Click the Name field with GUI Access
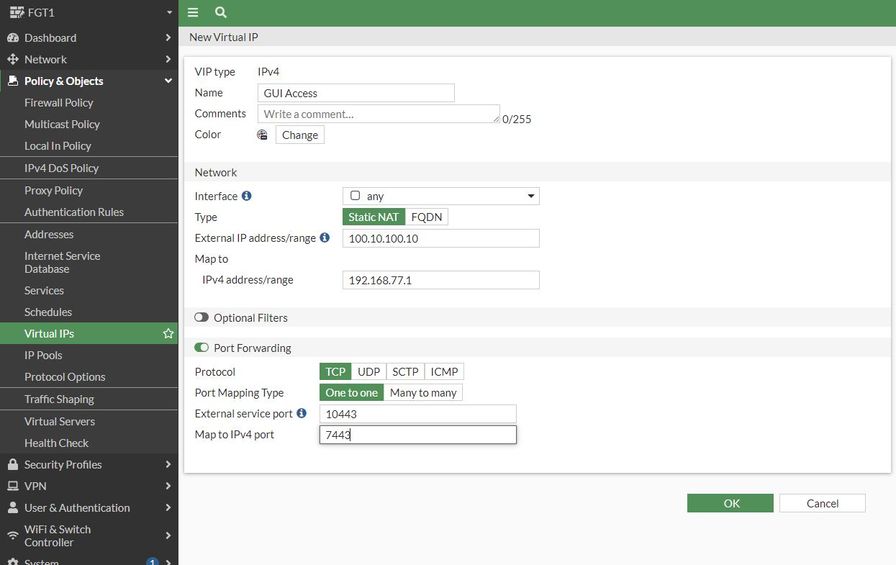The image size is (896, 565). click(x=356, y=93)
